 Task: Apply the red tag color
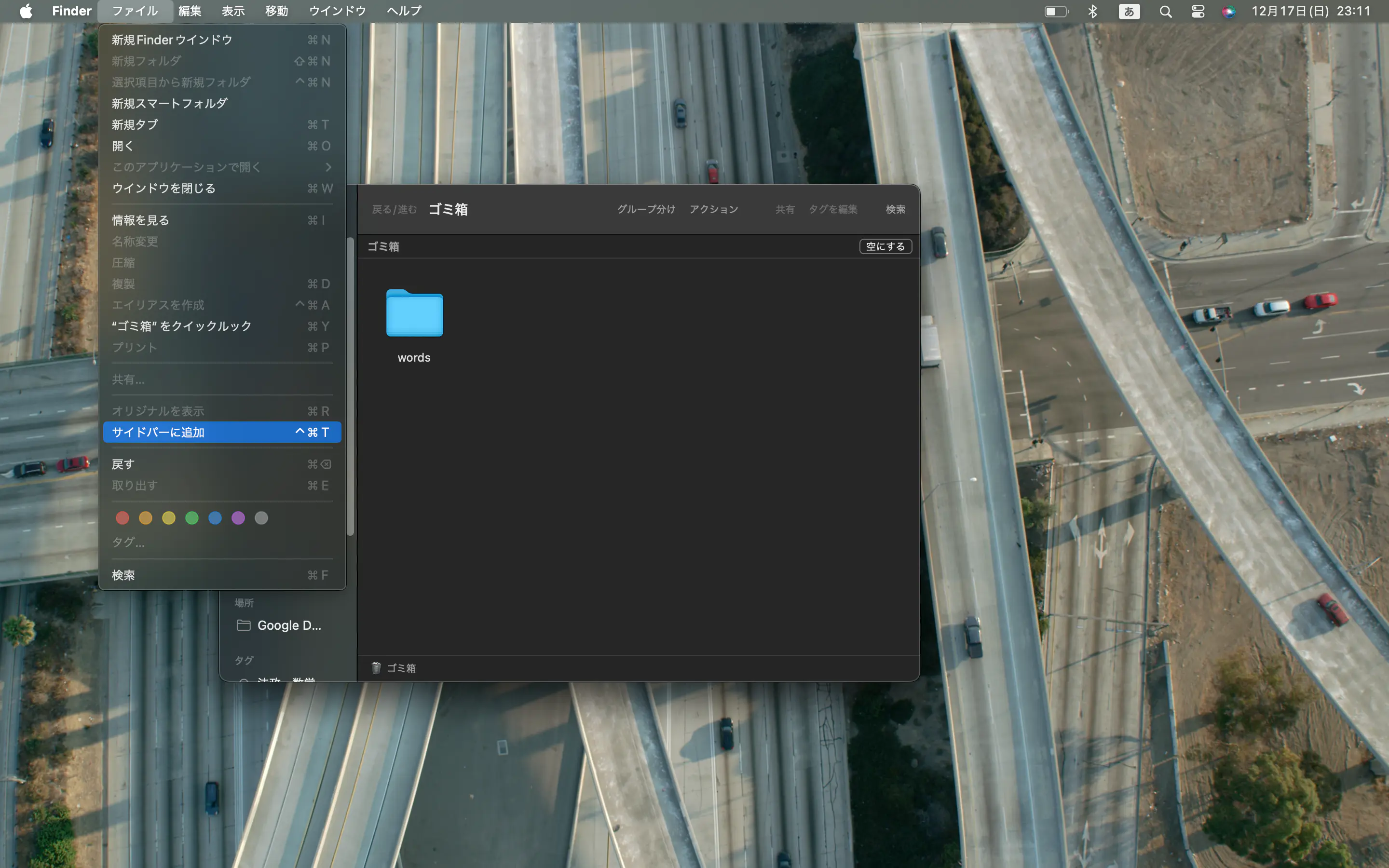[122, 518]
